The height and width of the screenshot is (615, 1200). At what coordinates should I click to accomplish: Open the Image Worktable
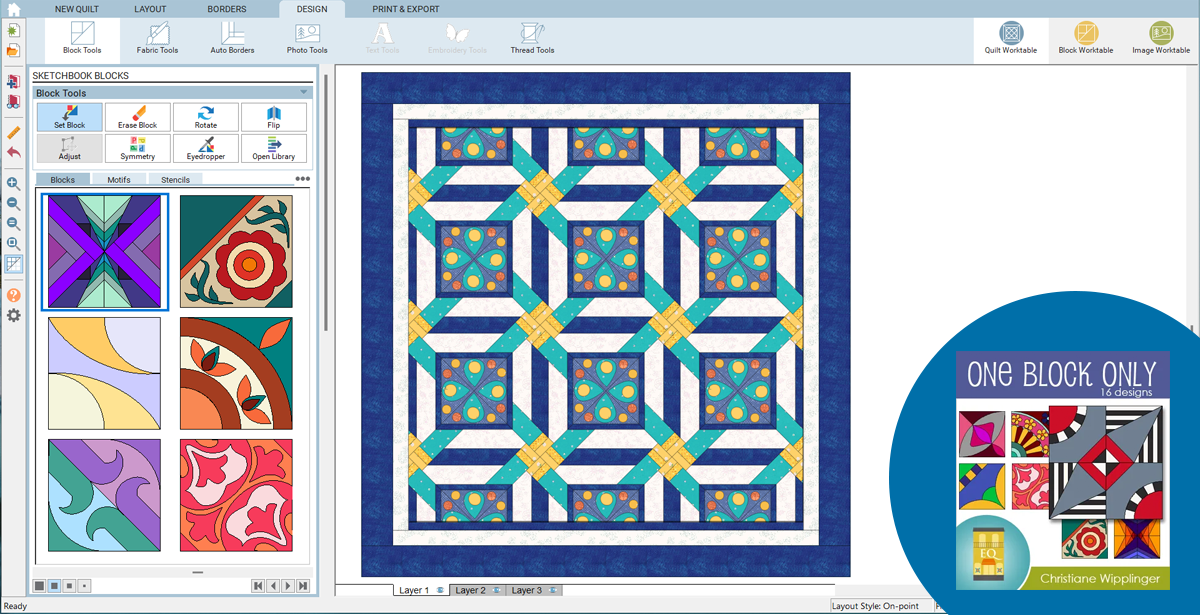(1160, 40)
